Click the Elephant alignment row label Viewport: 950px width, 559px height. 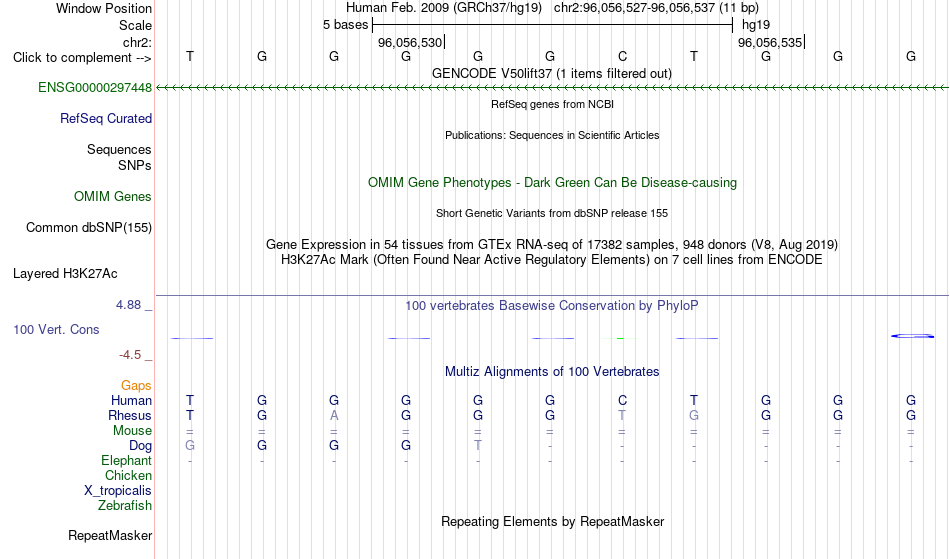coord(126,461)
